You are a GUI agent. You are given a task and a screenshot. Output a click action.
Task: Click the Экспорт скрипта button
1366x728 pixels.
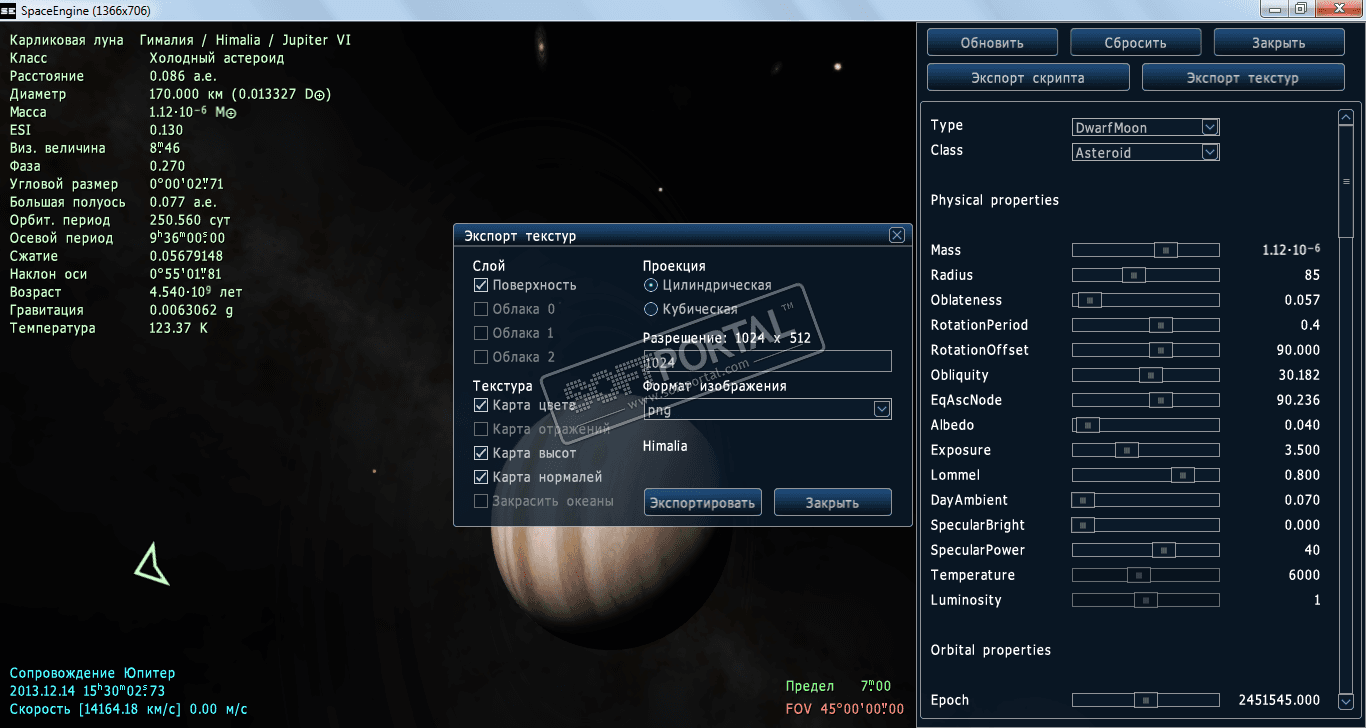click(x=1028, y=77)
